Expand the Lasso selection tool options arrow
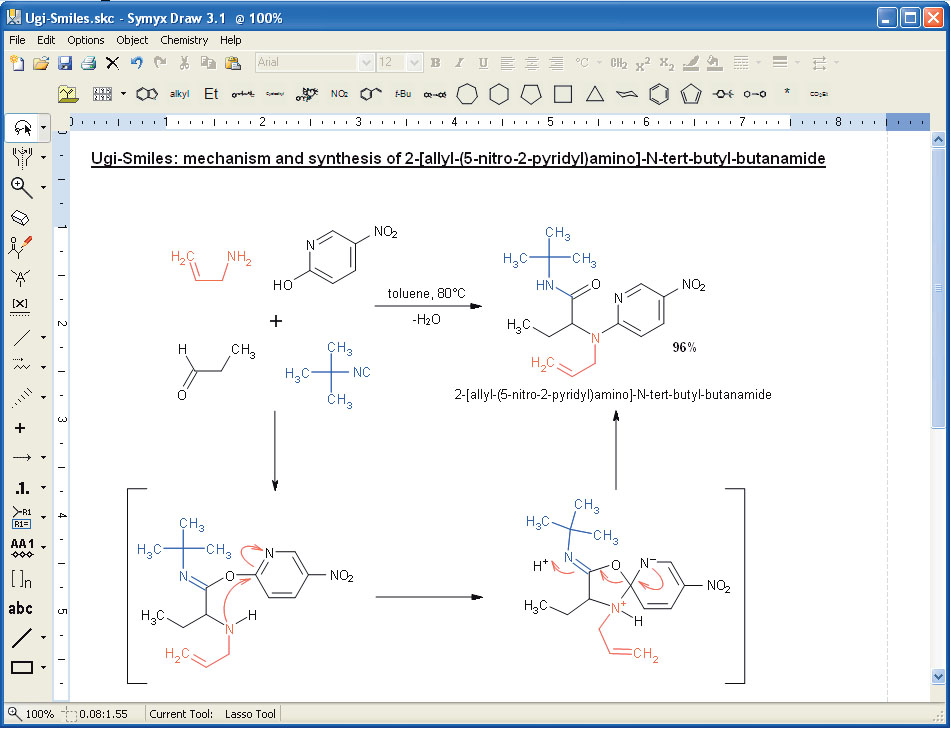The height and width of the screenshot is (729, 951). [44, 128]
